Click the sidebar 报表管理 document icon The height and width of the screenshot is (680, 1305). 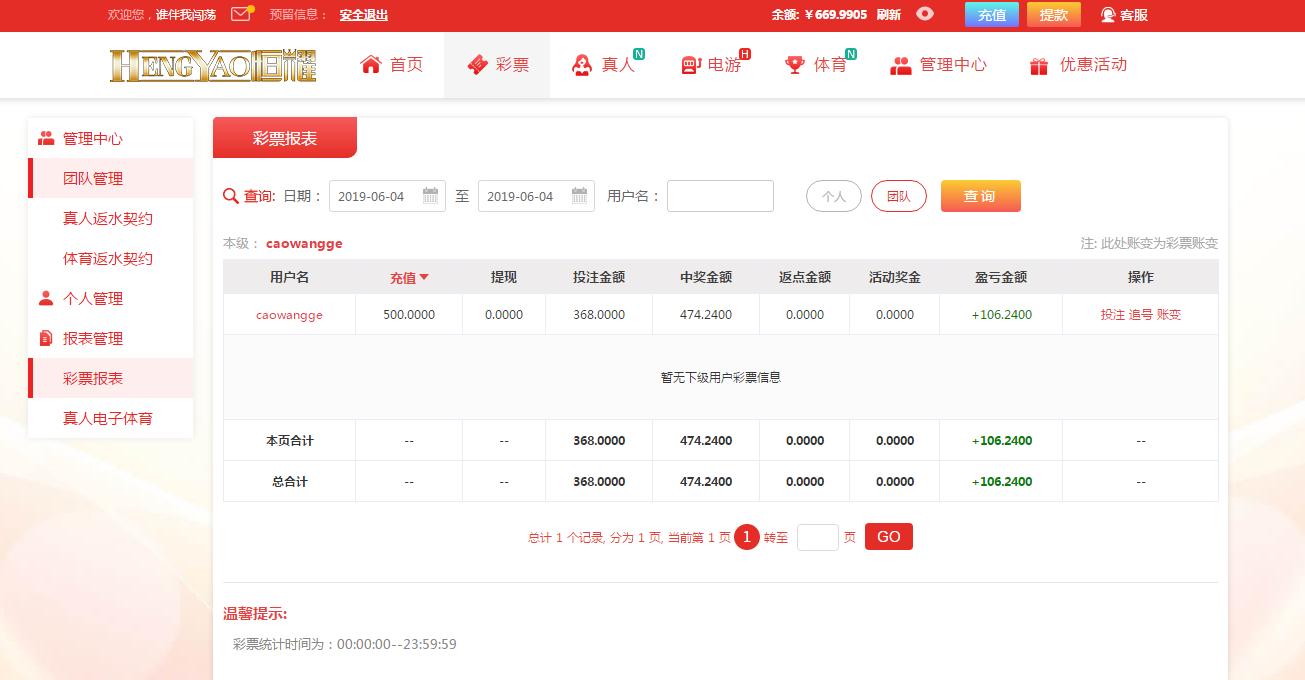click(46, 338)
